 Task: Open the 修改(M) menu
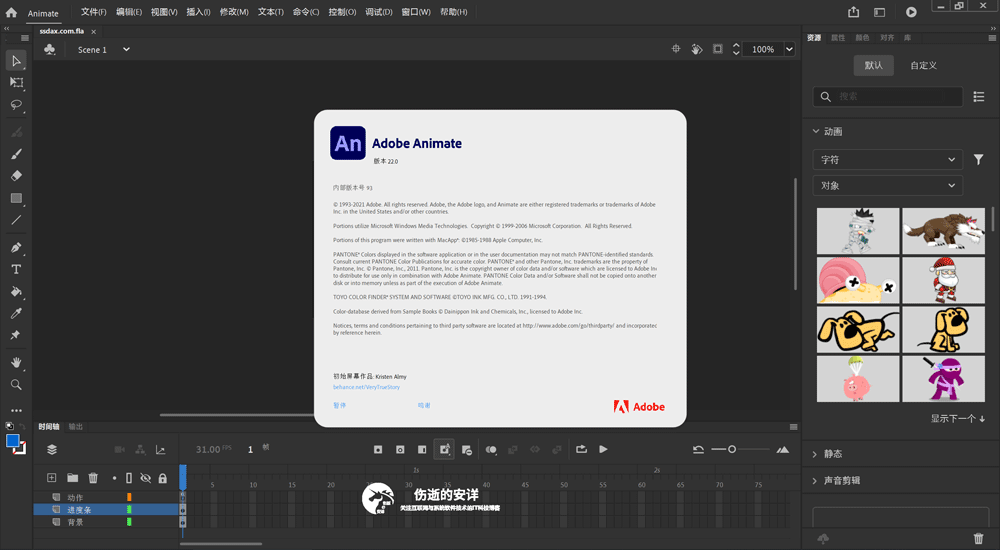(234, 12)
